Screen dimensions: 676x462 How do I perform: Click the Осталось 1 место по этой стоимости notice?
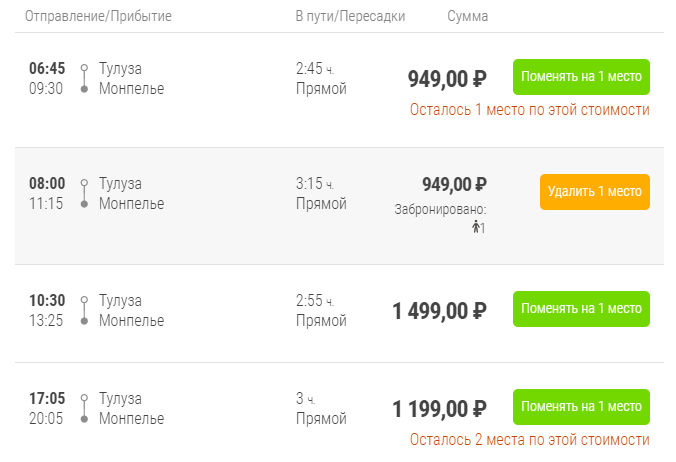coord(529,110)
